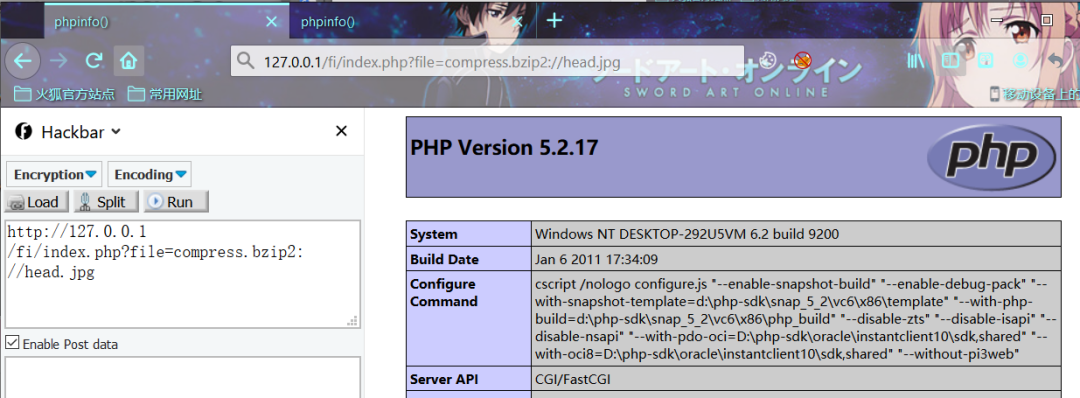Click inside the Hackbar URL text area
The width and height of the screenshot is (1080, 398).
[x=183, y=274]
